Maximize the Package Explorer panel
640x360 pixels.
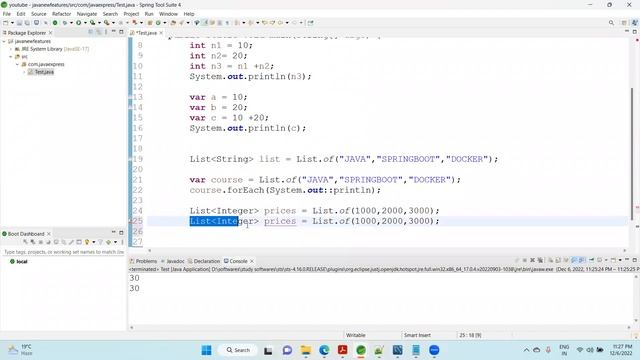tap(121, 31)
